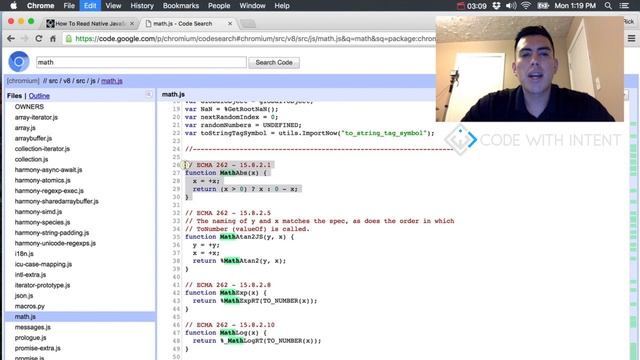Click the address bar URL
The image size is (640, 360).
255,38
